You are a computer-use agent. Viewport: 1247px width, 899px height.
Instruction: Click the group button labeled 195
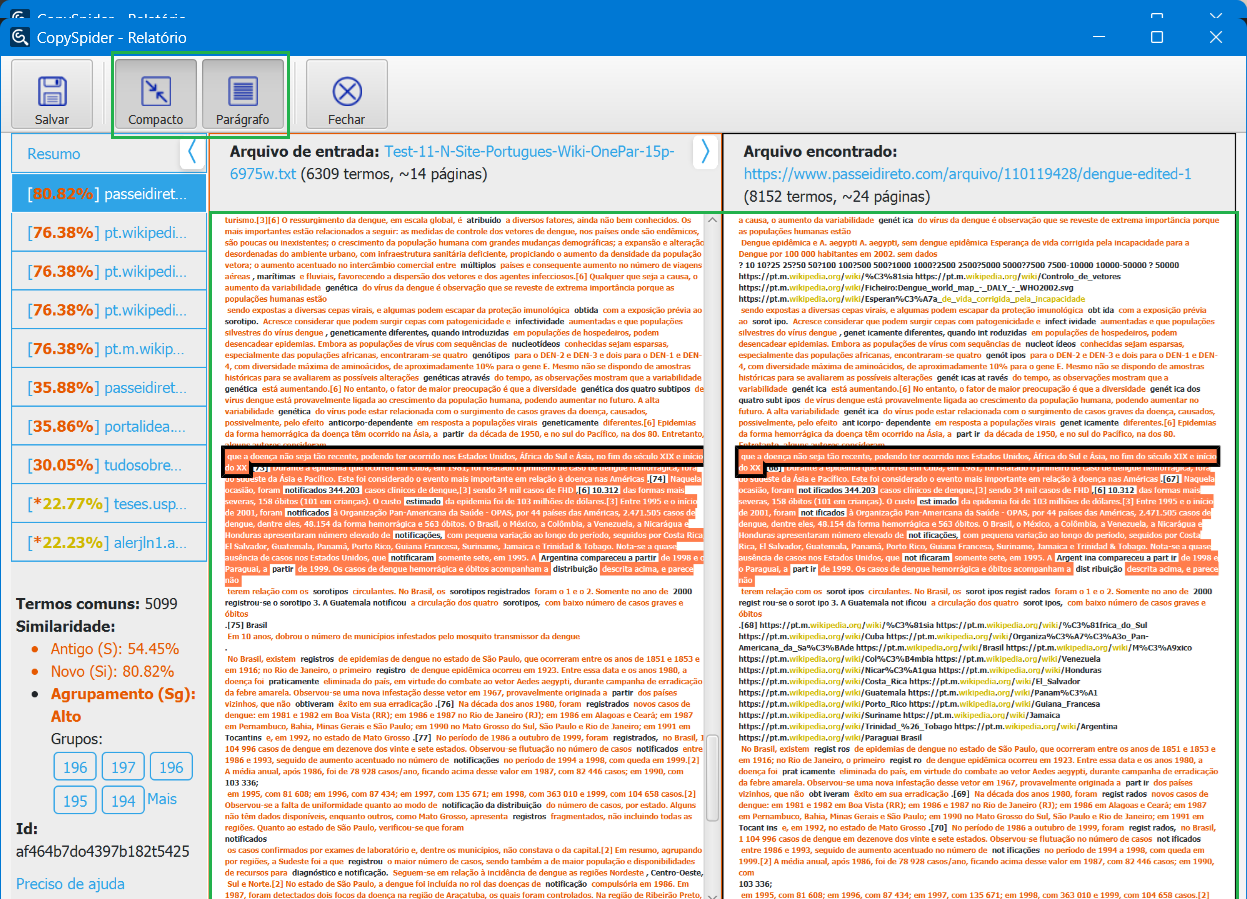coord(75,801)
